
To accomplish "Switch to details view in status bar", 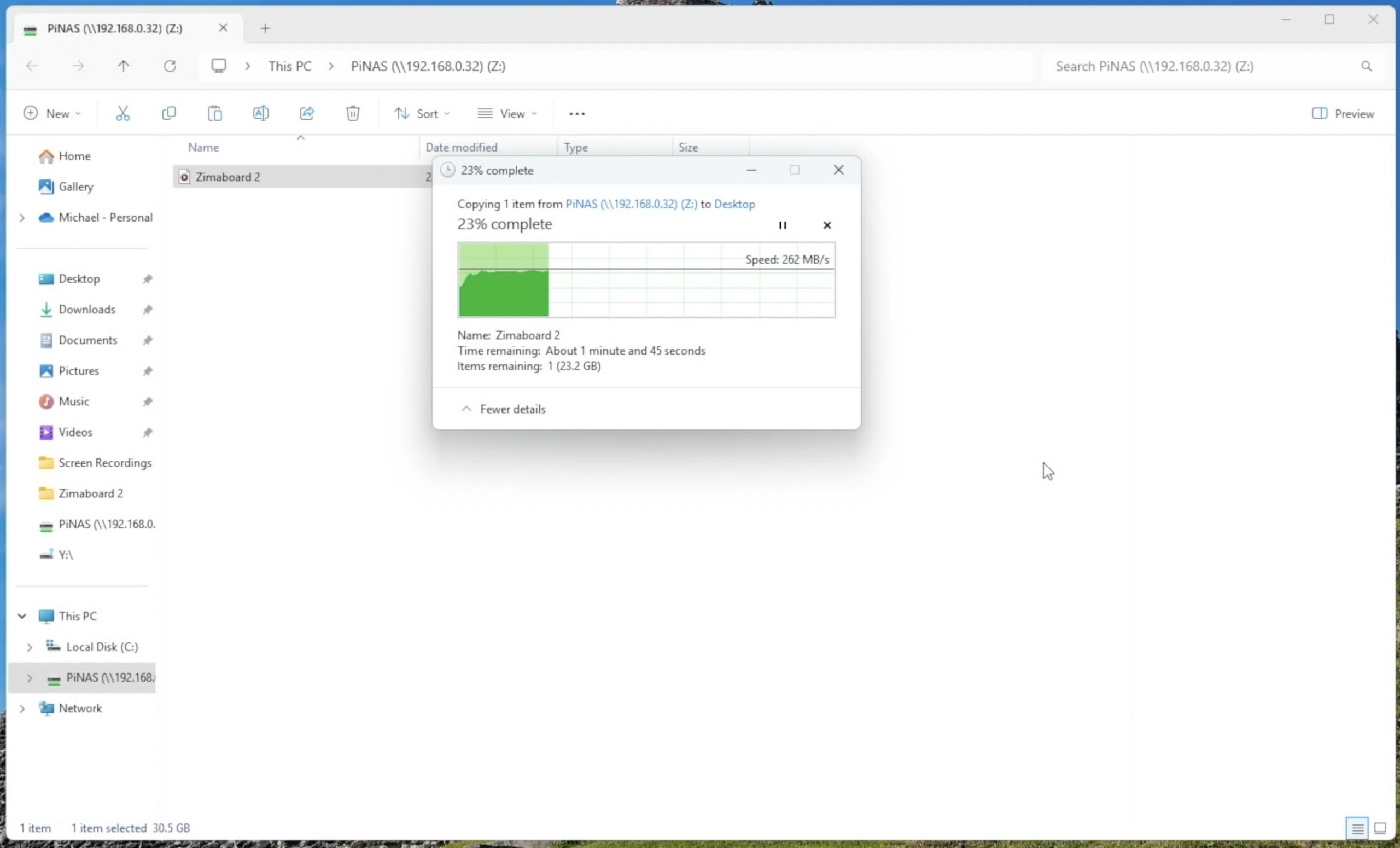I will [1357, 828].
